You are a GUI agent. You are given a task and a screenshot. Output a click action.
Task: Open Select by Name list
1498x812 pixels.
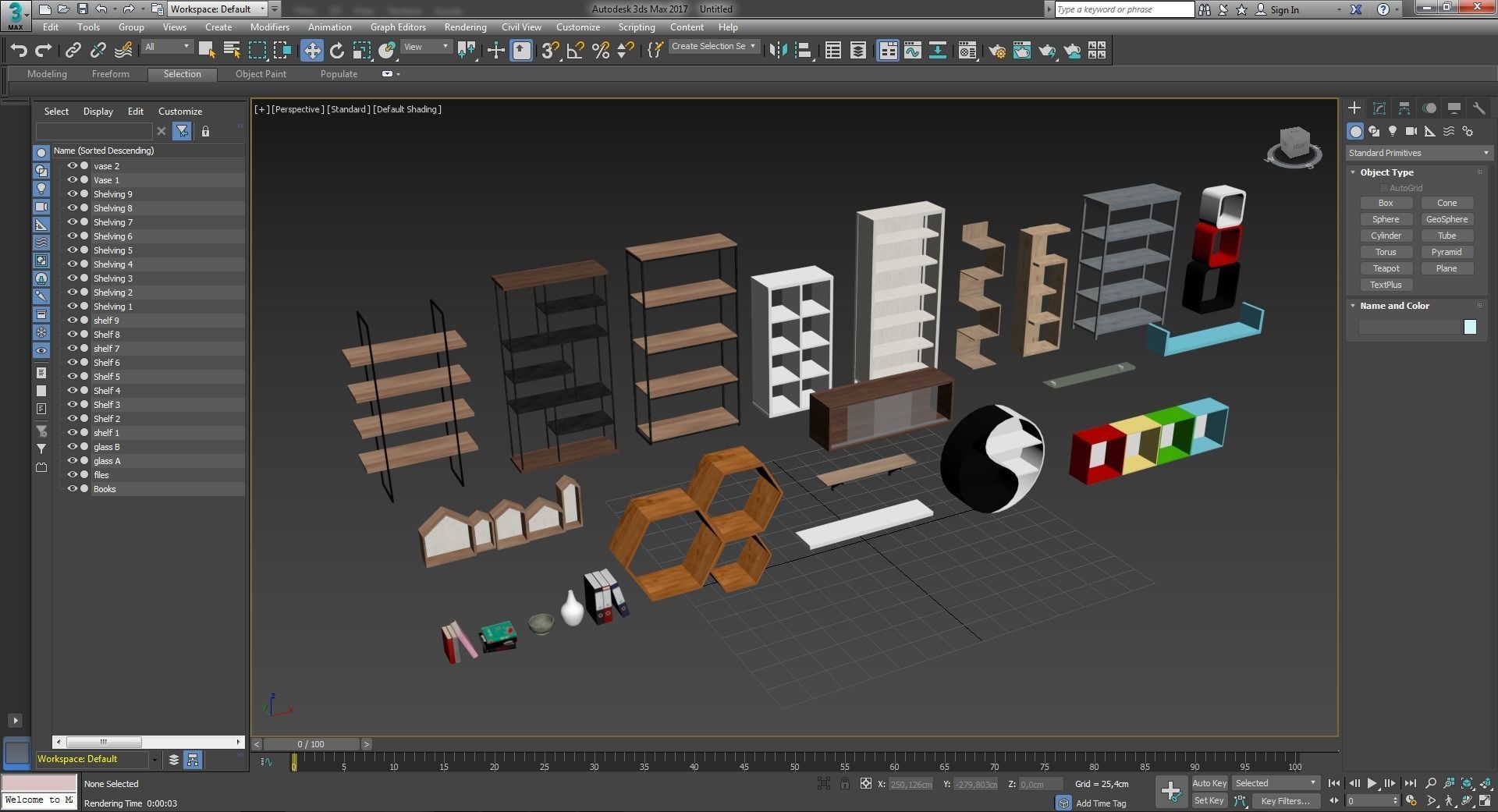(x=232, y=51)
